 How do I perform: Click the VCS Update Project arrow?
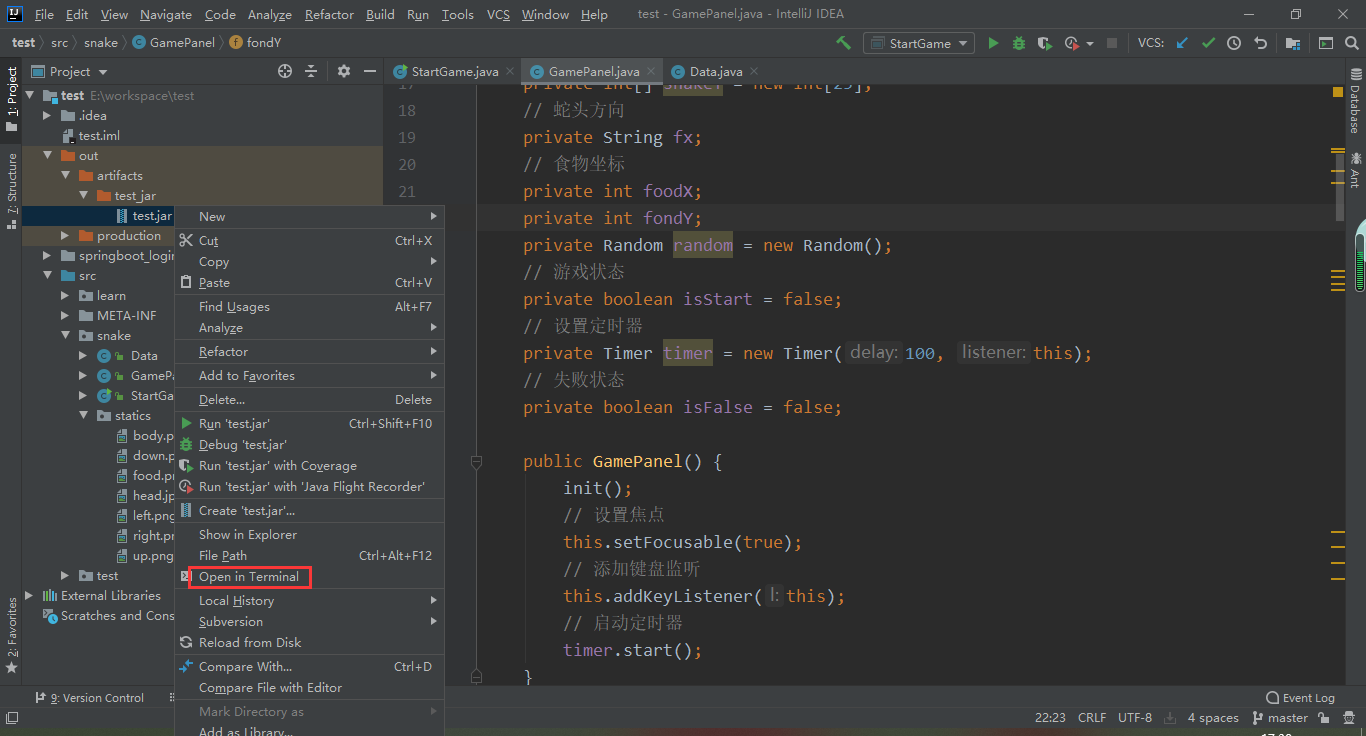tap(1182, 43)
